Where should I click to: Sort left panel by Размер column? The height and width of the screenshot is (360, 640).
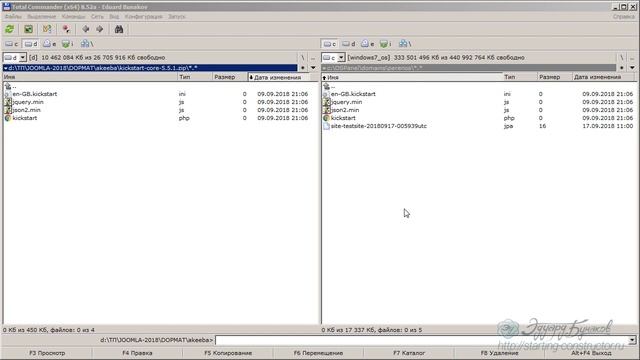[230, 77]
